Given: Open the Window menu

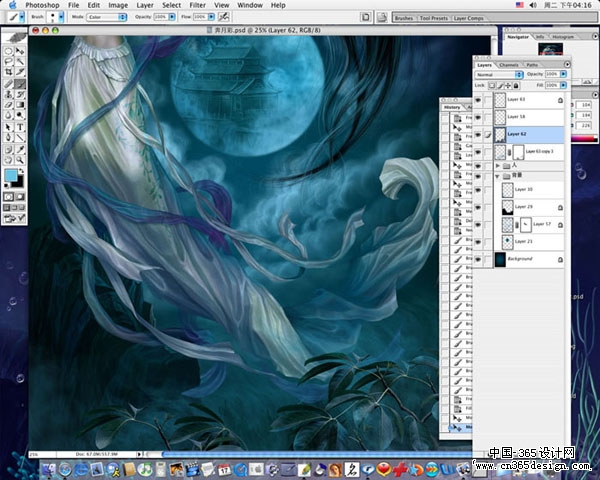Looking at the screenshot, I should click(250, 5).
